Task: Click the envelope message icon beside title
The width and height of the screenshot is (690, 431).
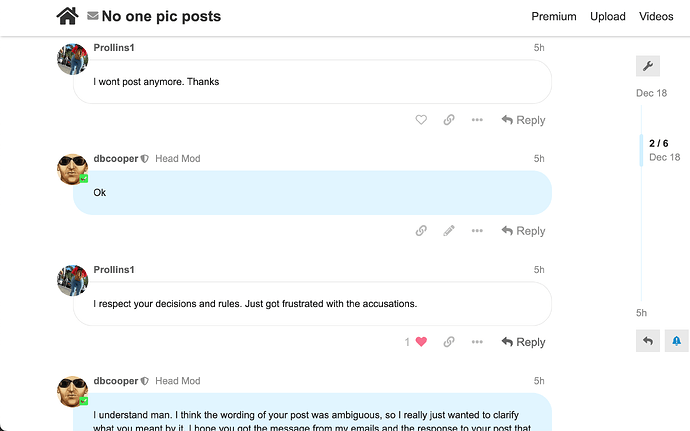Action: pyautogui.click(x=92, y=16)
